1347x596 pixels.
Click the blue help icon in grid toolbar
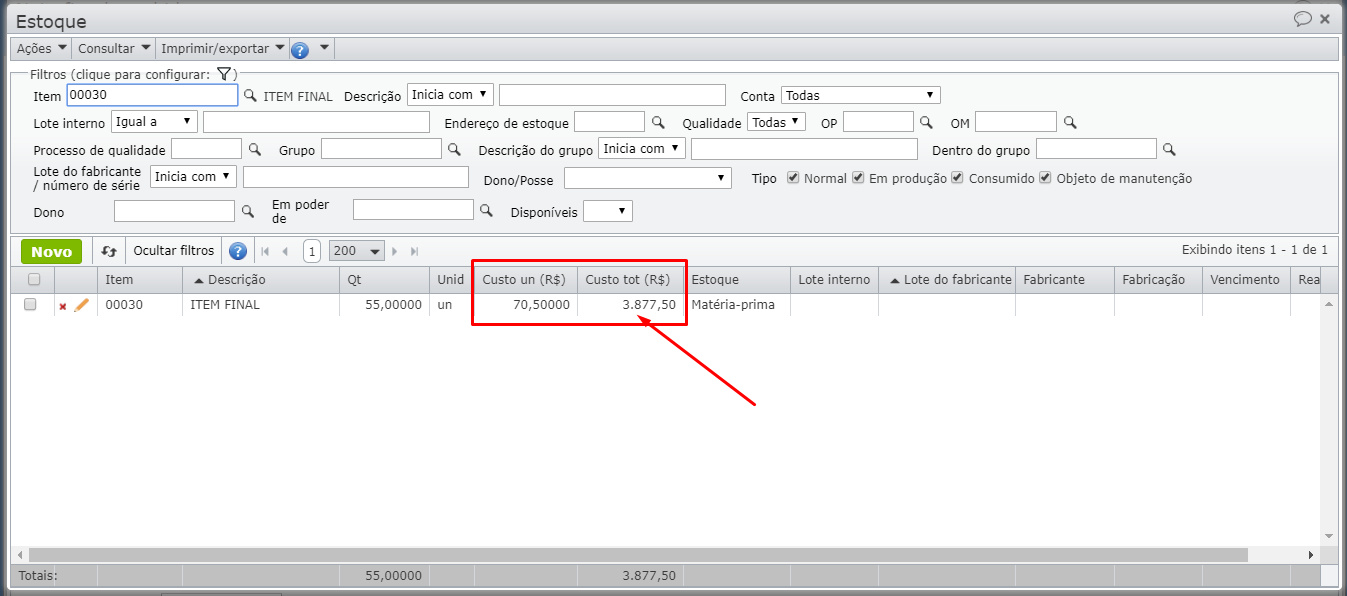[238, 251]
